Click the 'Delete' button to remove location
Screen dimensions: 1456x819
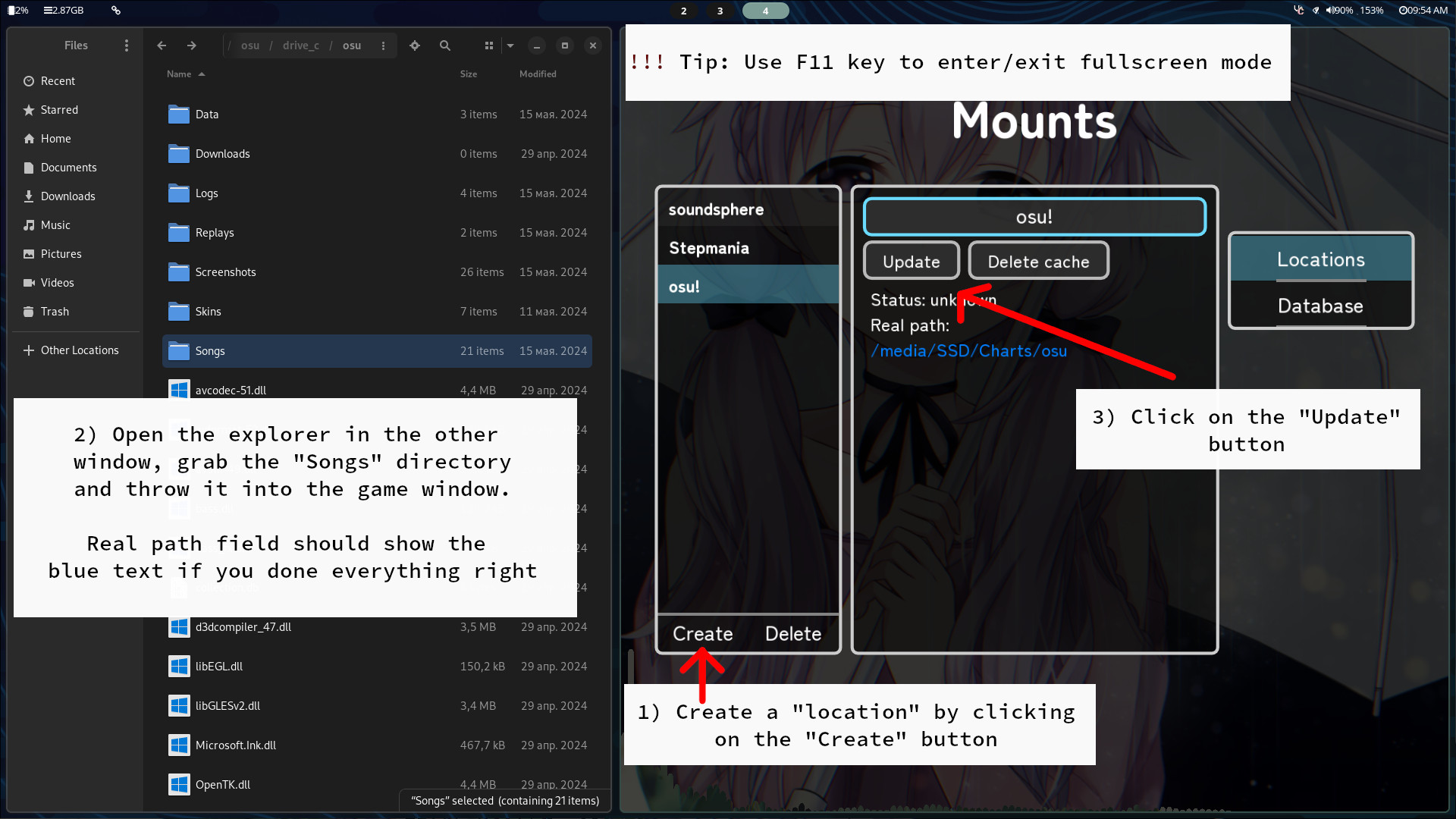(x=794, y=633)
